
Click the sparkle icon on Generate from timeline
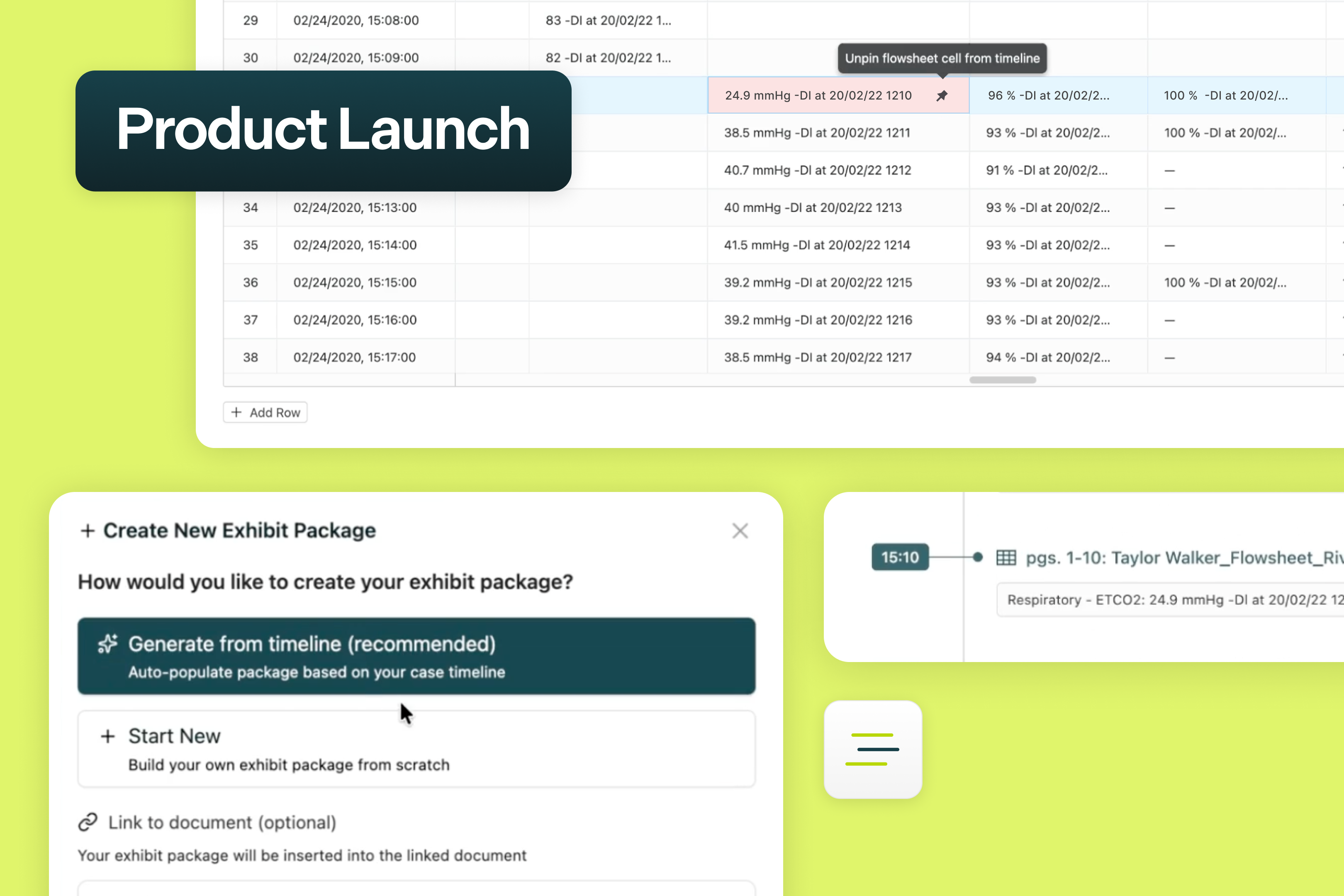[107, 644]
